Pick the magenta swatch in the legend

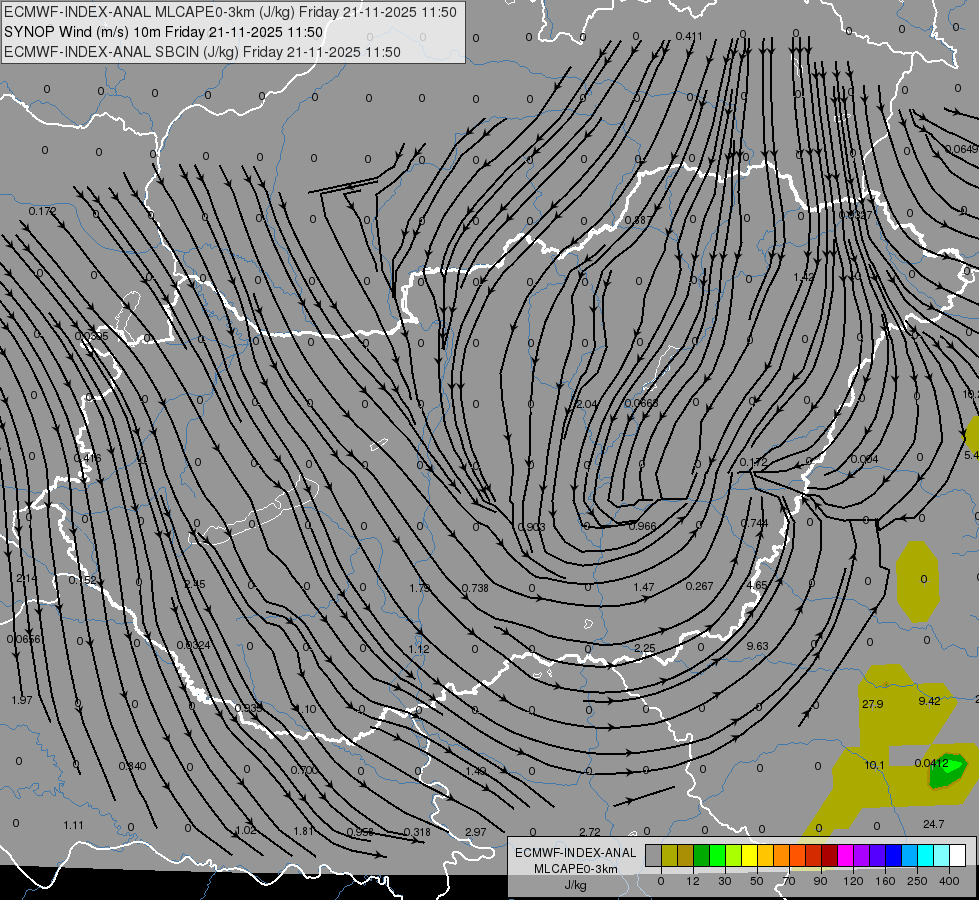tap(845, 856)
